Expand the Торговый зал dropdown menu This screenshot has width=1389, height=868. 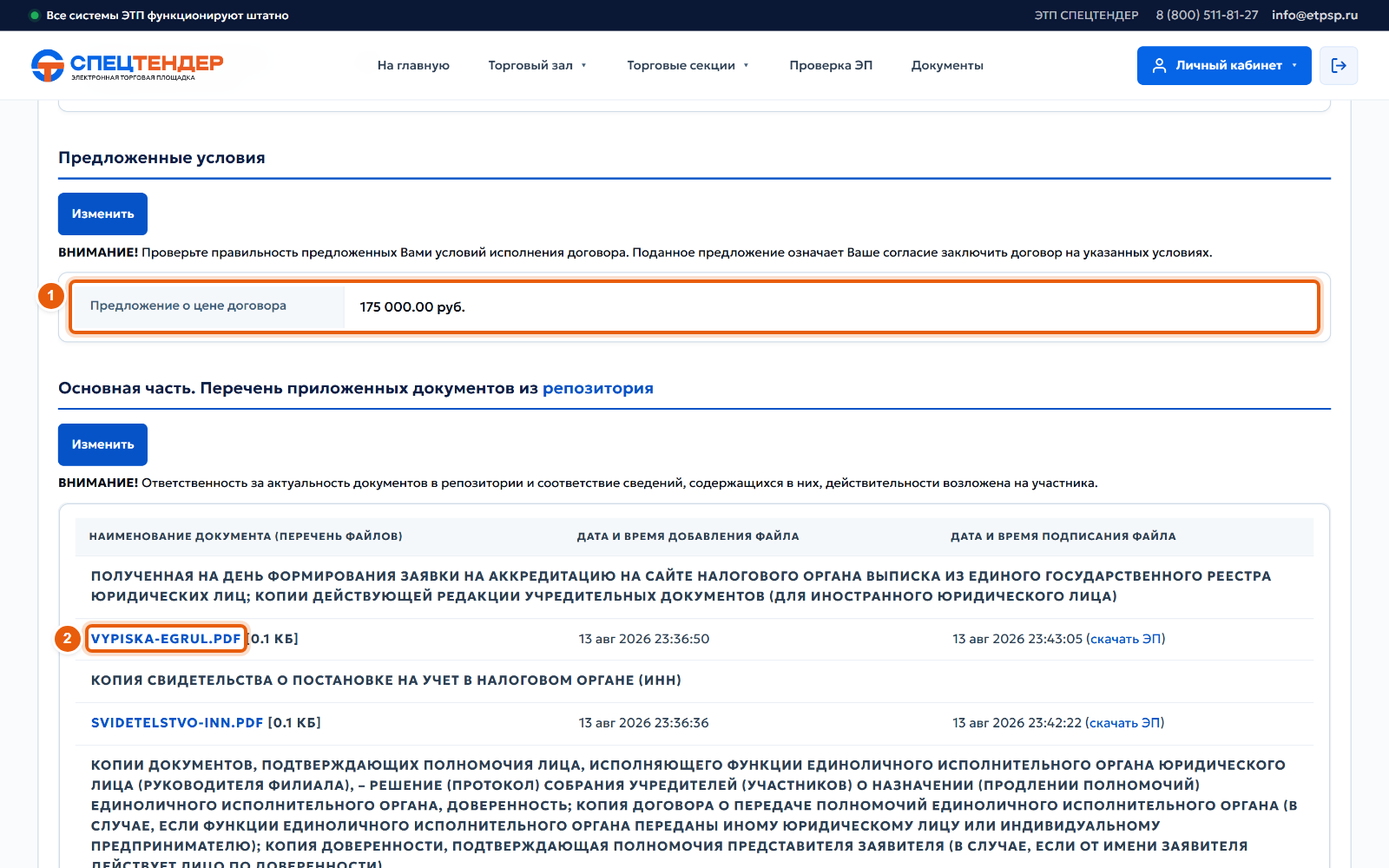tap(537, 65)
